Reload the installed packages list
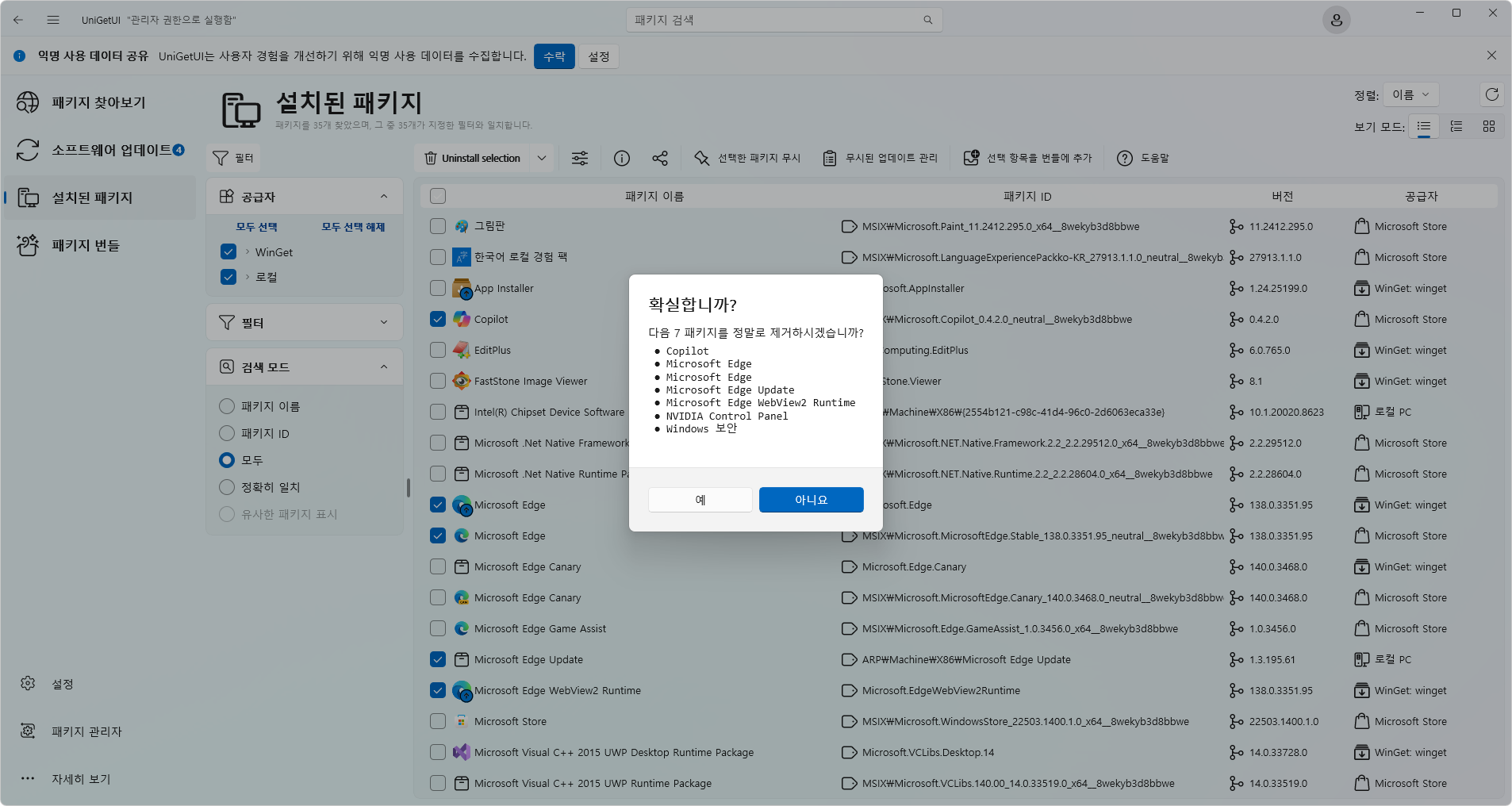Image resolution: width=1512 pixels, height=806 pixels. pyautogui.click(x=1491, y=94)
